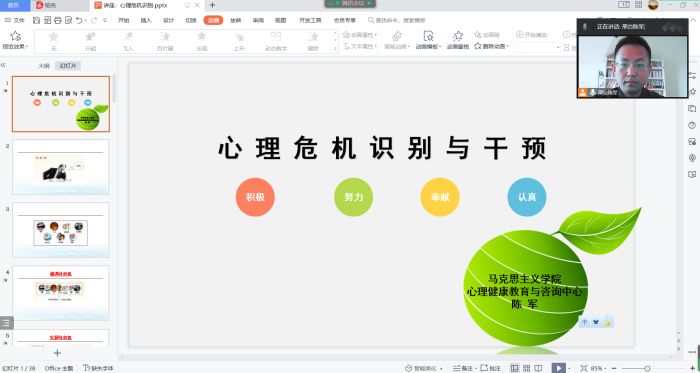This screenshot has width=700, height=373.
Task: Click the zoom slider handle
Action: pos(647,369)
